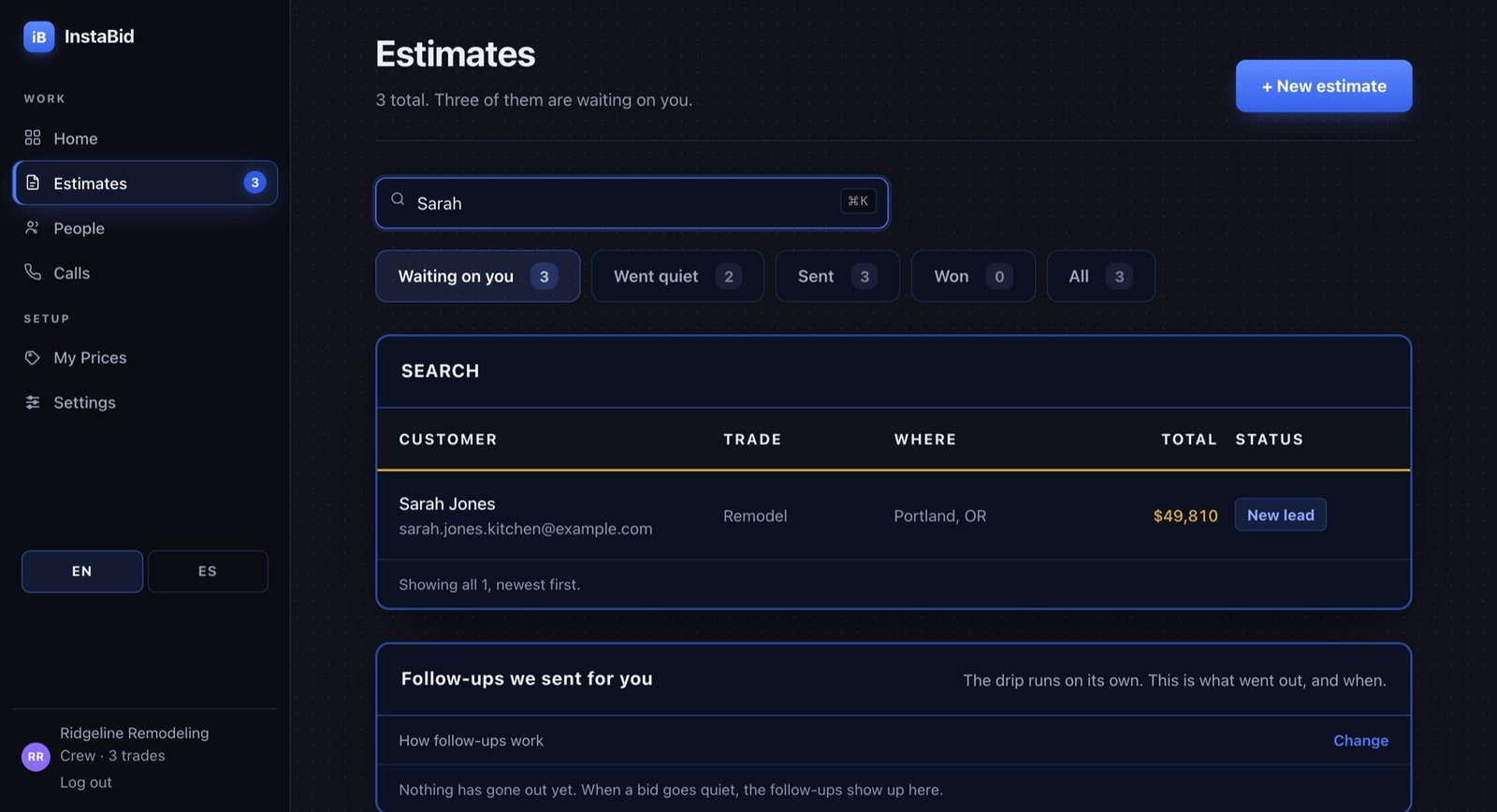
Task: Open Settings from sidebar
Action: coord(145,402)
